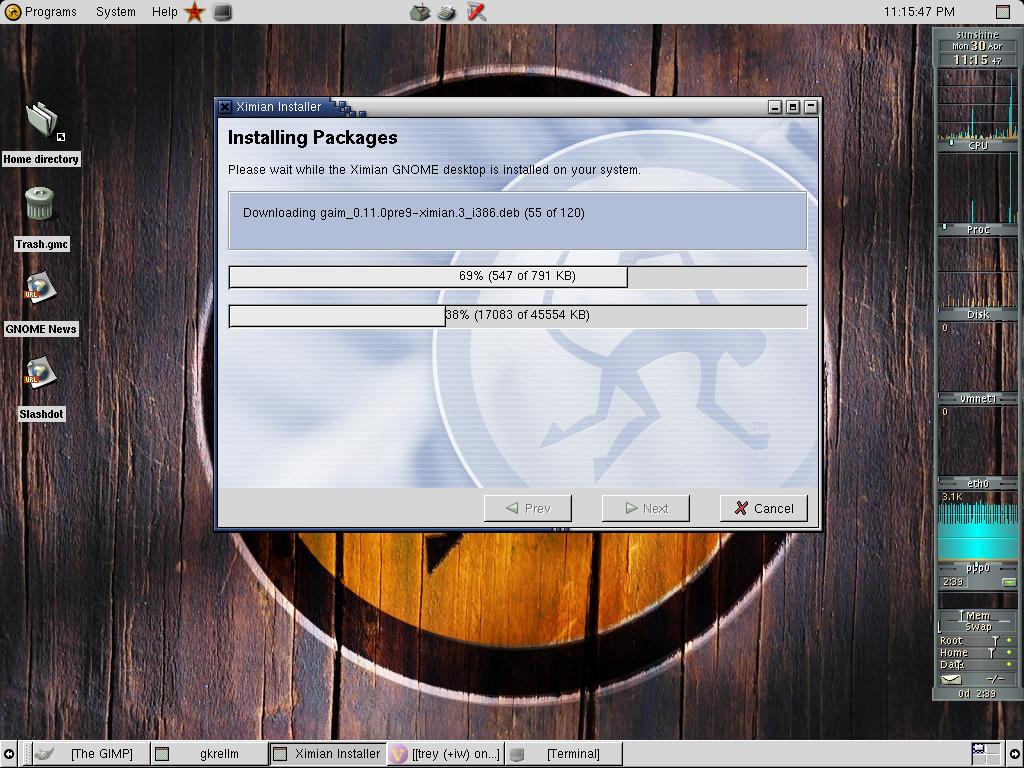
Task: Click the purple V icon in the taskbar
Action: pyautogui.click(x=398, y=754)
